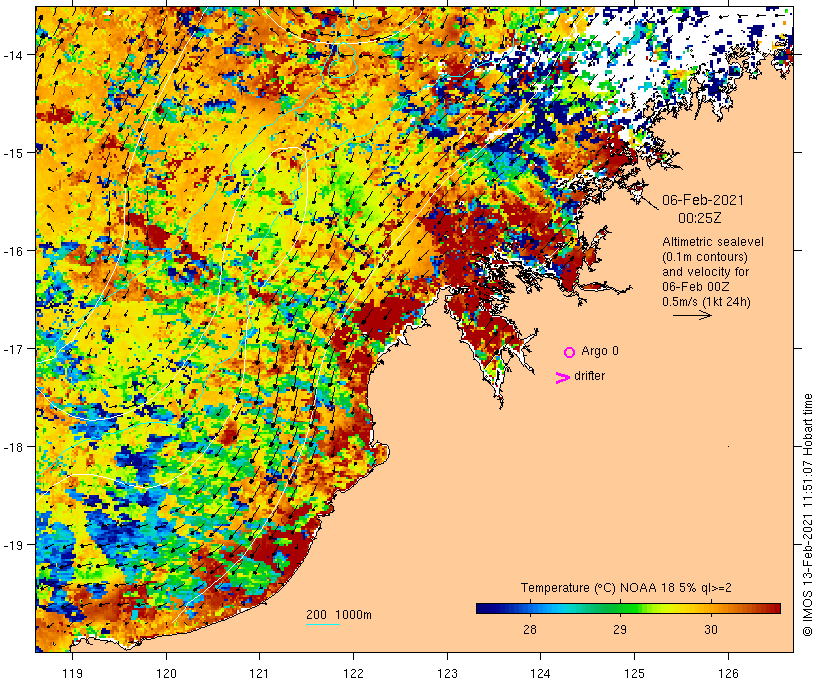
Task: Click the longitude label '119'
Action: click(72, 673)
